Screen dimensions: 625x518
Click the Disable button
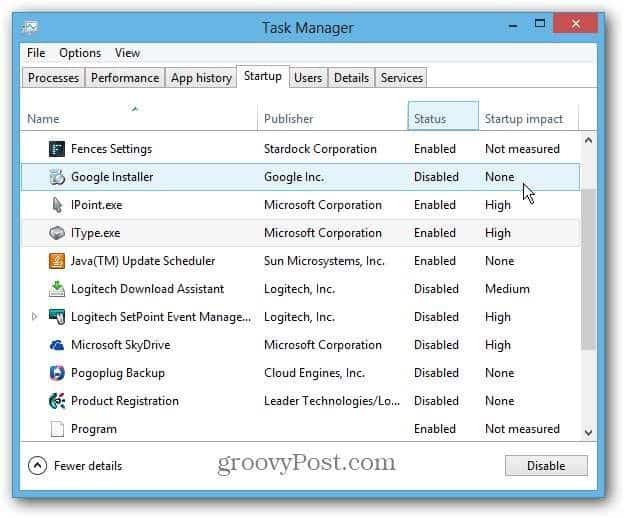click(546, 465)
